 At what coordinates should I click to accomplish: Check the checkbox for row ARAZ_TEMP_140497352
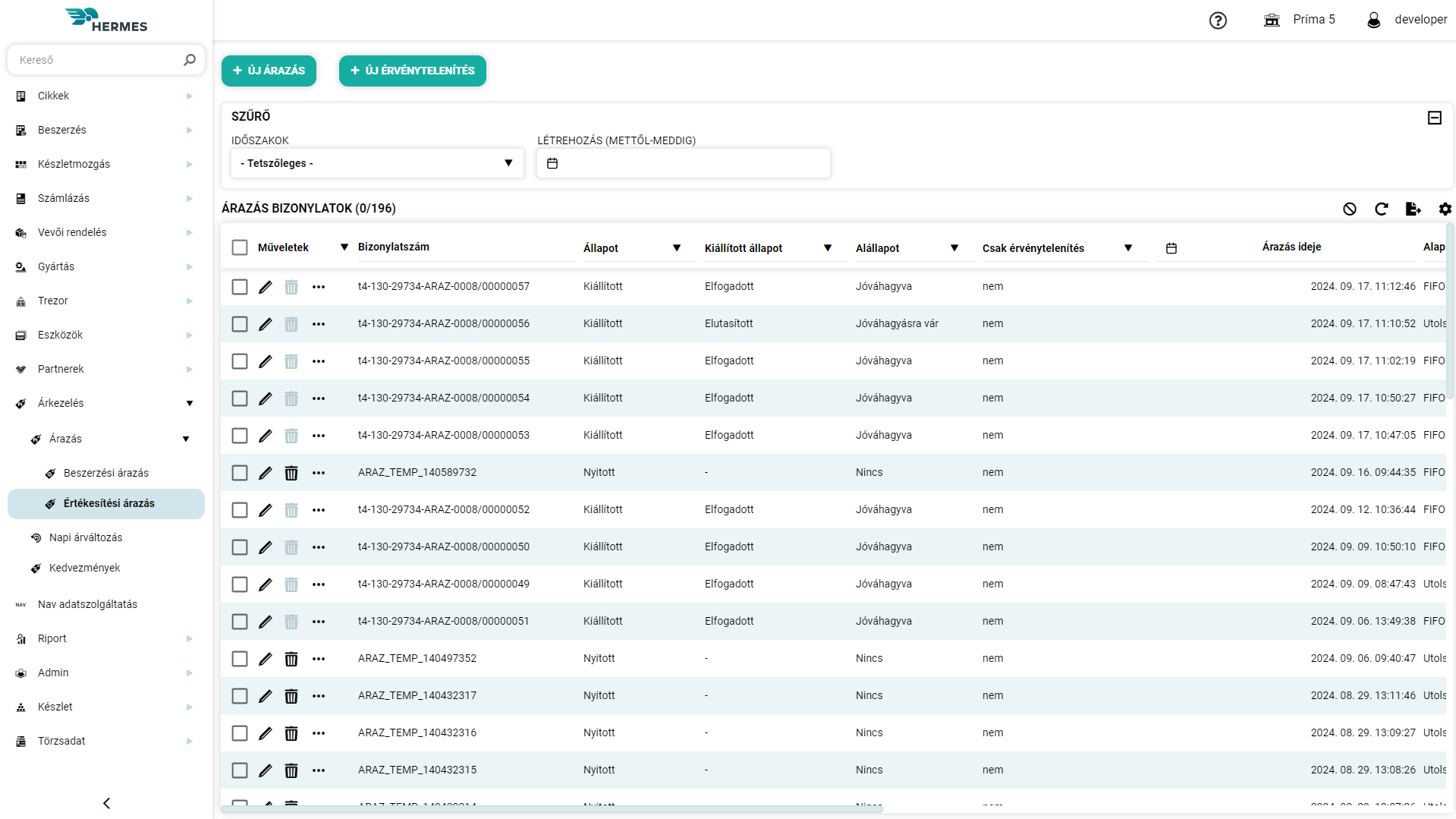coord(240,658)
